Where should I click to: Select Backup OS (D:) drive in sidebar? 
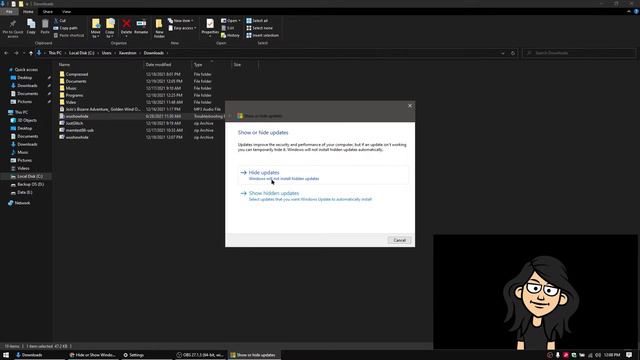(x=30, y=184)
